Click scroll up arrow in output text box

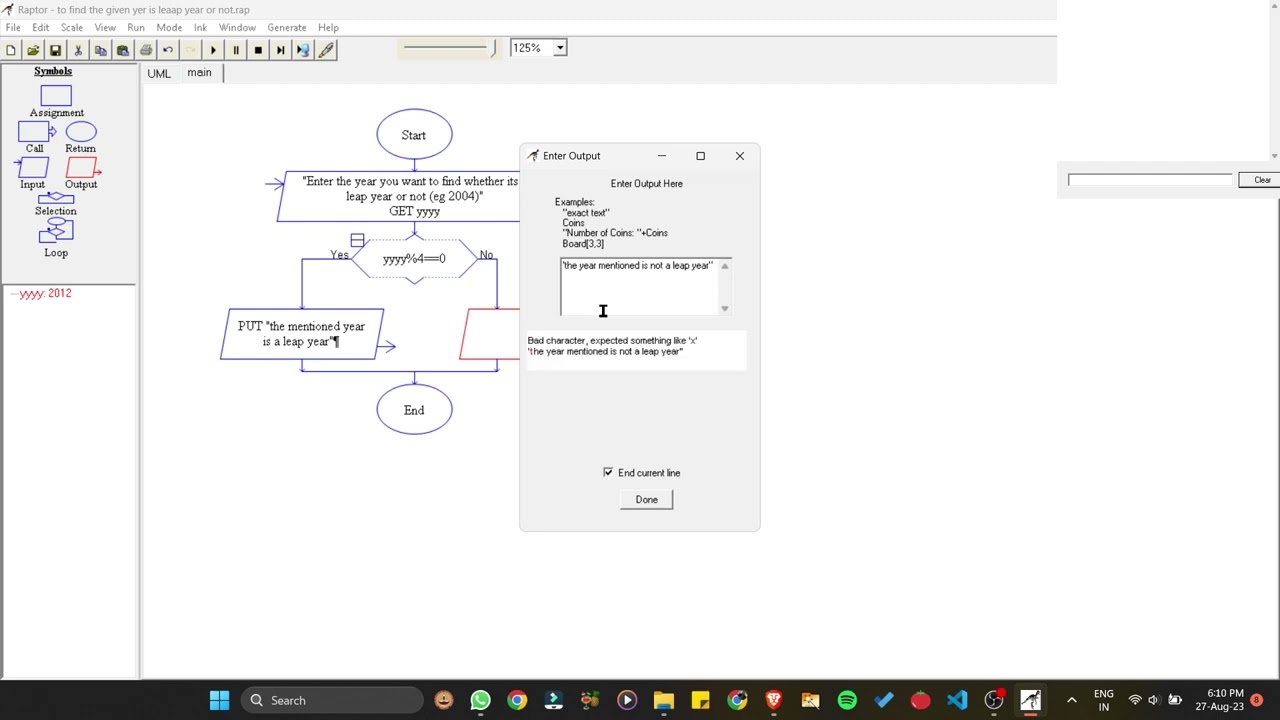click(x=725, y=266)
